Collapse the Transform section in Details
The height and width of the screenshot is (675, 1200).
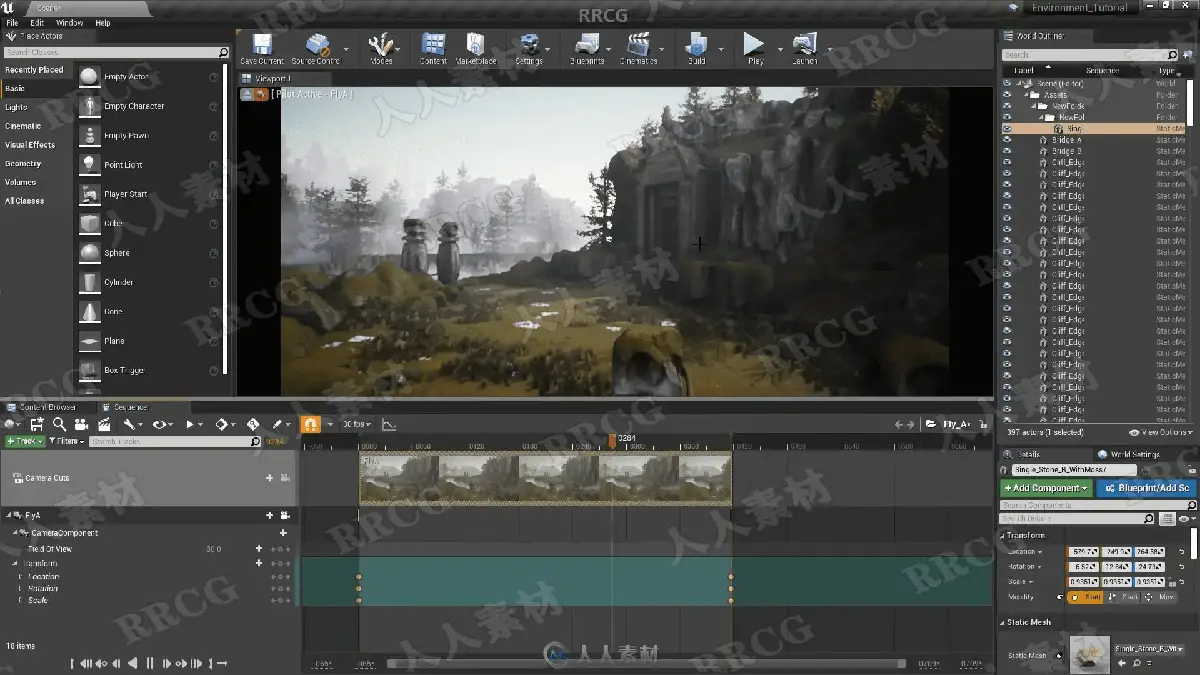[1004, 535]
